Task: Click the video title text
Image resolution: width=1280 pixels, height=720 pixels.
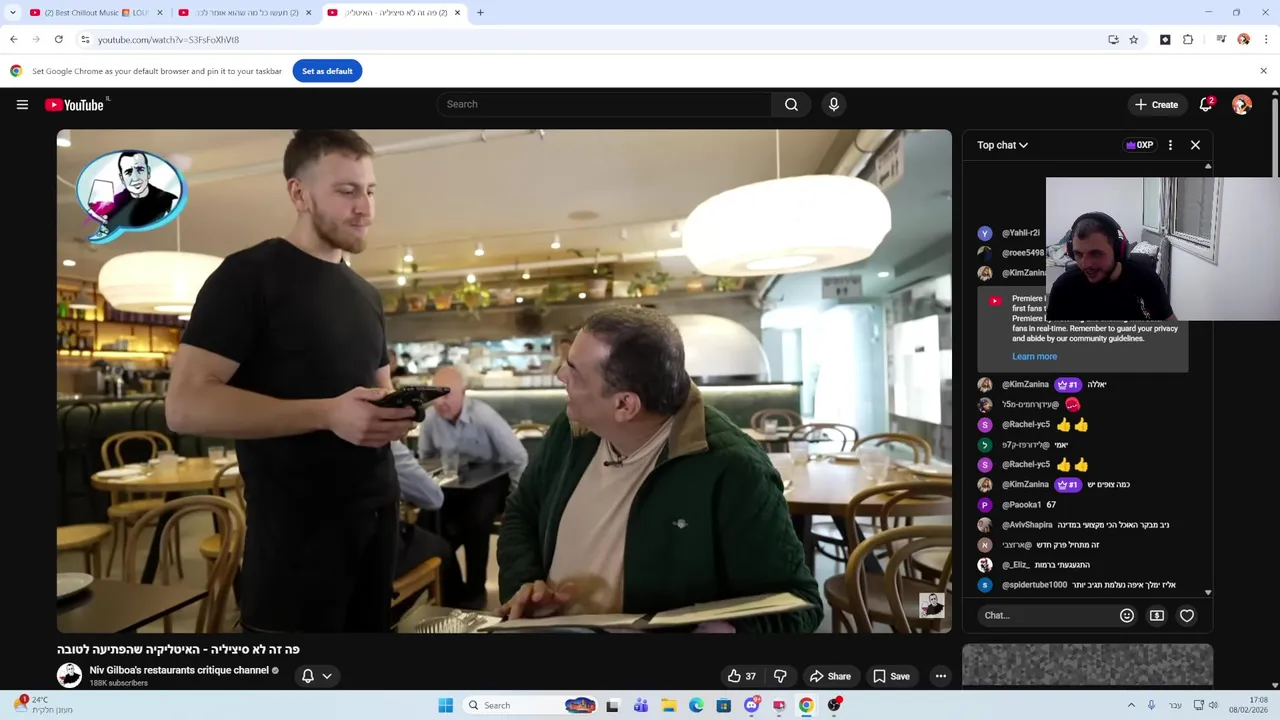Action: point(178,649)
